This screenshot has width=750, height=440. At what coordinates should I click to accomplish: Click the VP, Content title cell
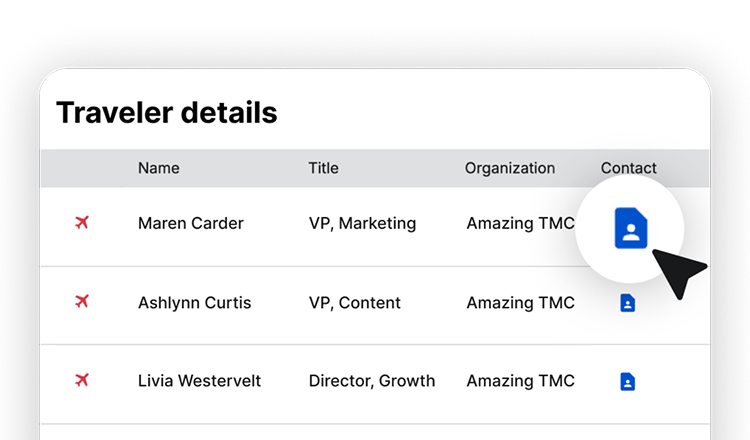(355, 303)
